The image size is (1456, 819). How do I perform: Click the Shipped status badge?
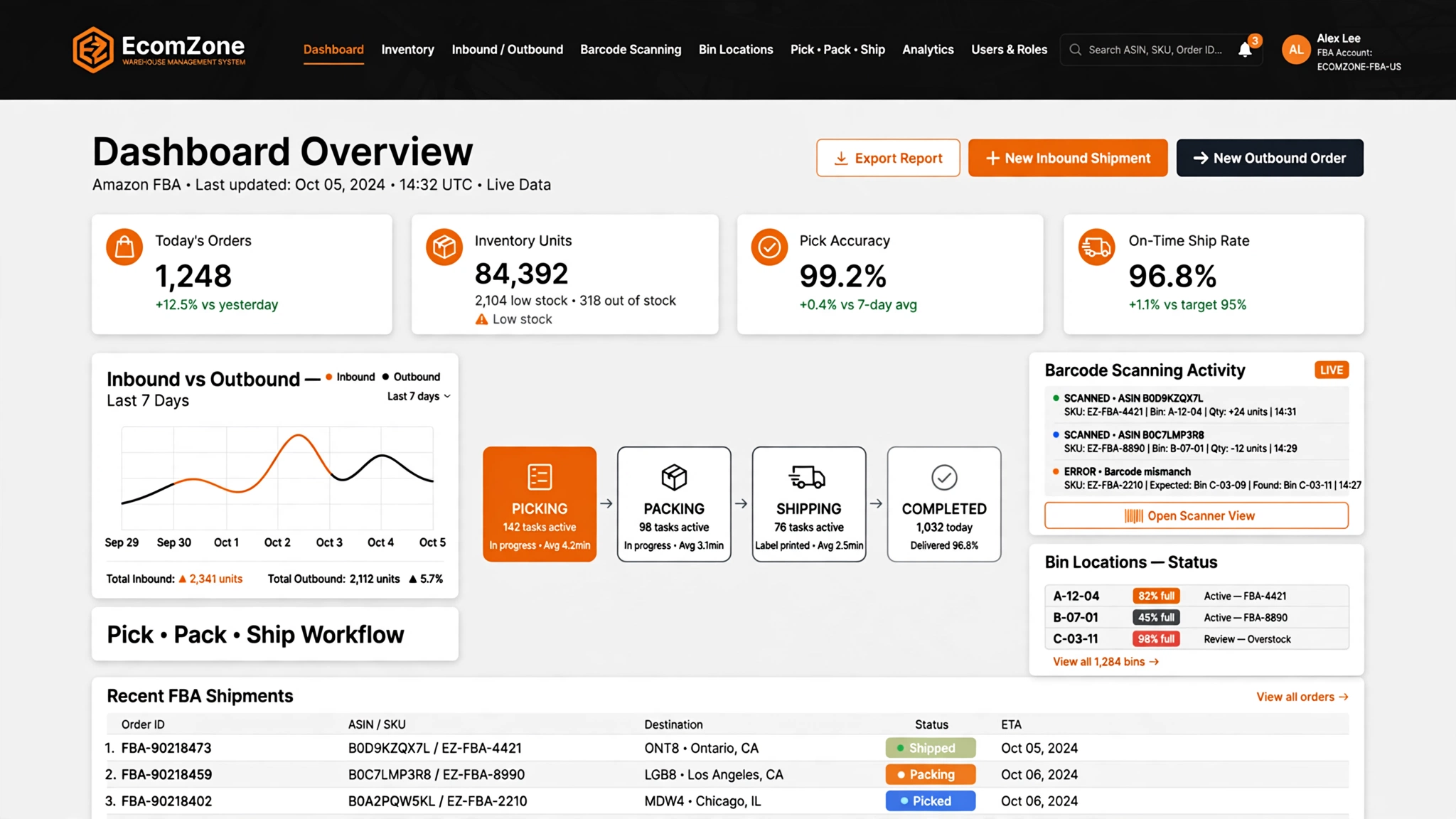(x=930, y=748)
